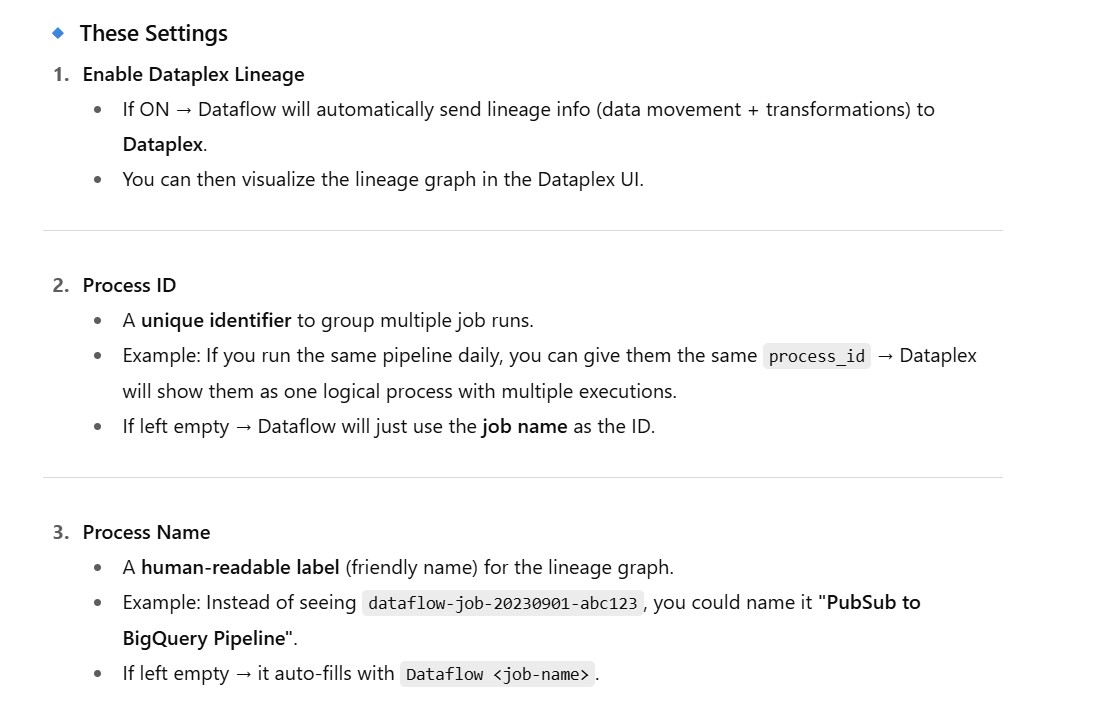Viewport: 1104px width, 719px height.
Task: Click the "Process Name" heading
Action: [x=146, y=532]
